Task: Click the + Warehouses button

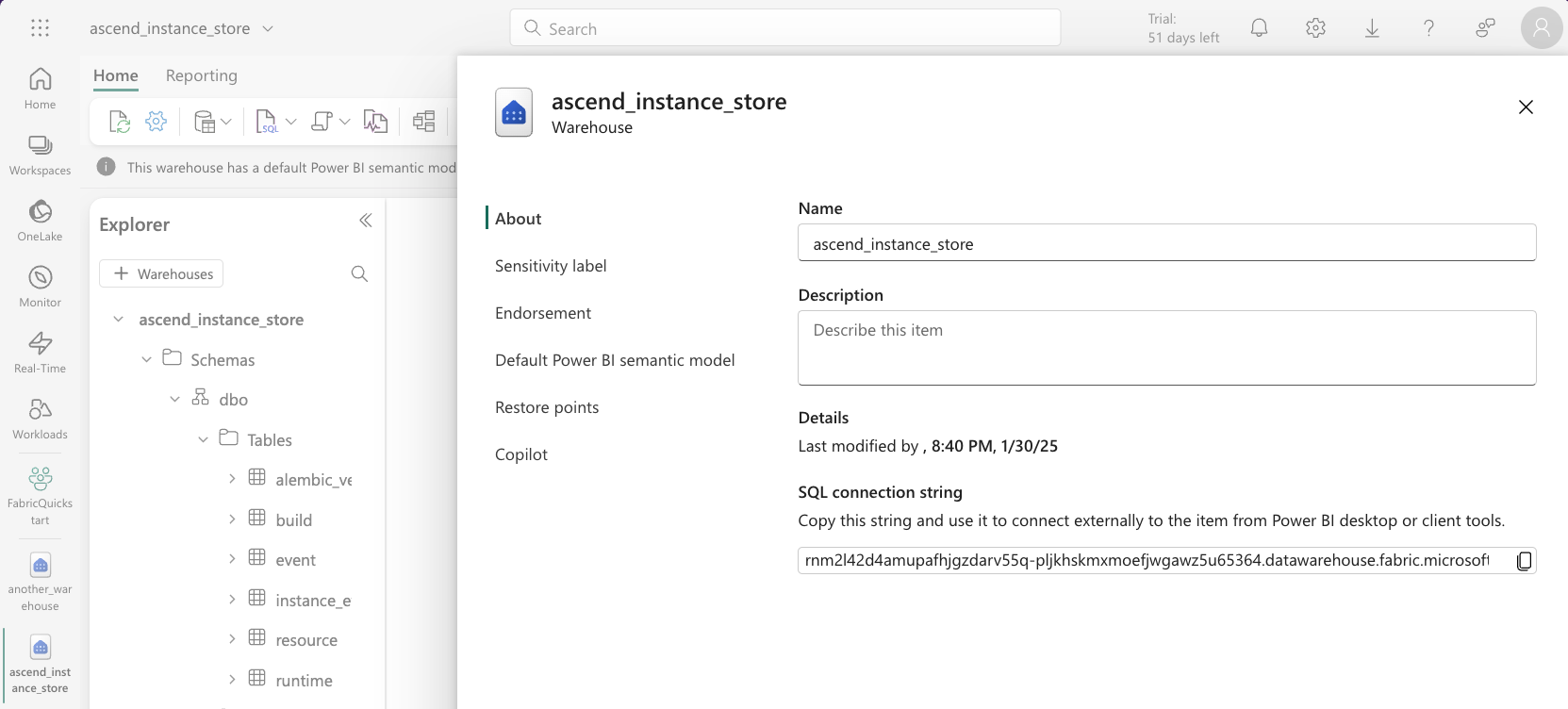Action: (x=161, y=273)
